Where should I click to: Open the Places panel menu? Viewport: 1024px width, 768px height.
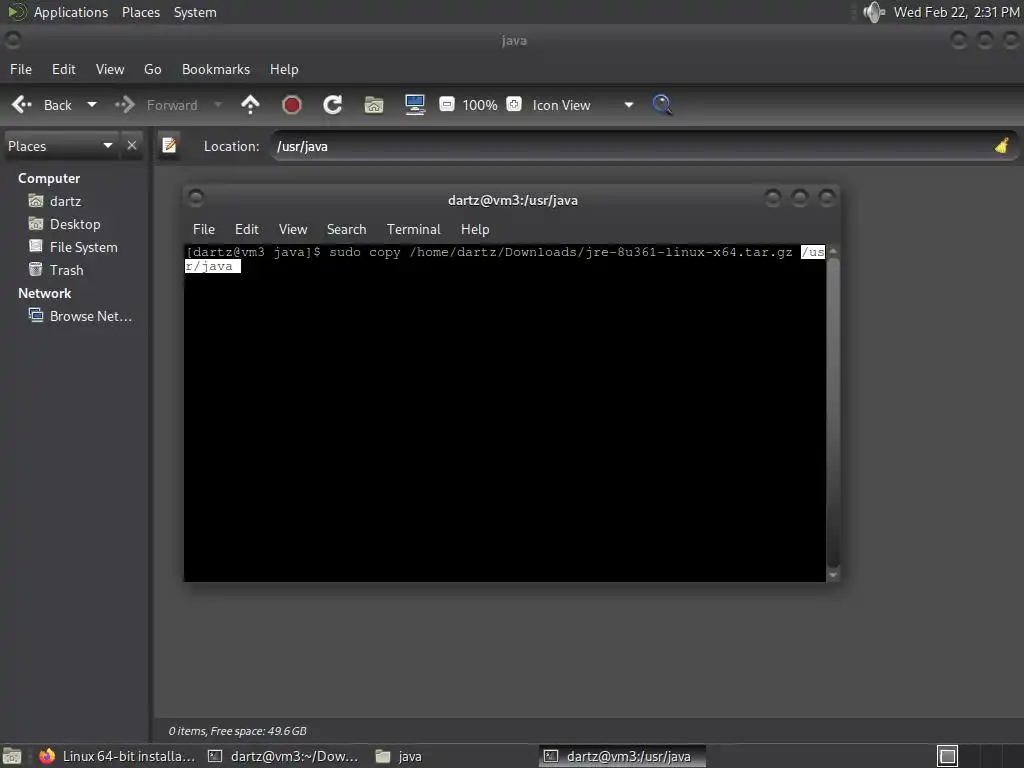pos(140,12)
